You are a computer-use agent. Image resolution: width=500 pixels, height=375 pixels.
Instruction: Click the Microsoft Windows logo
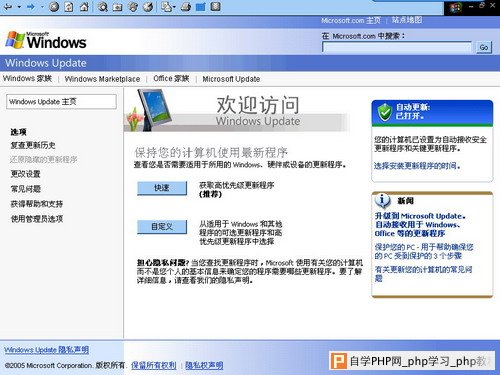point(46,40)
